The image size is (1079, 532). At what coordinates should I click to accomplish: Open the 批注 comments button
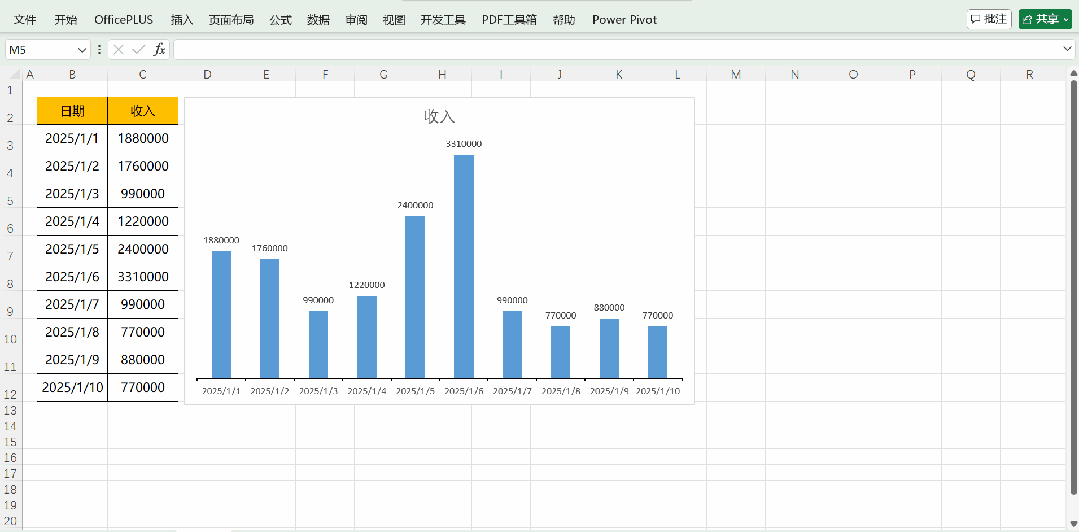[989, 19]
